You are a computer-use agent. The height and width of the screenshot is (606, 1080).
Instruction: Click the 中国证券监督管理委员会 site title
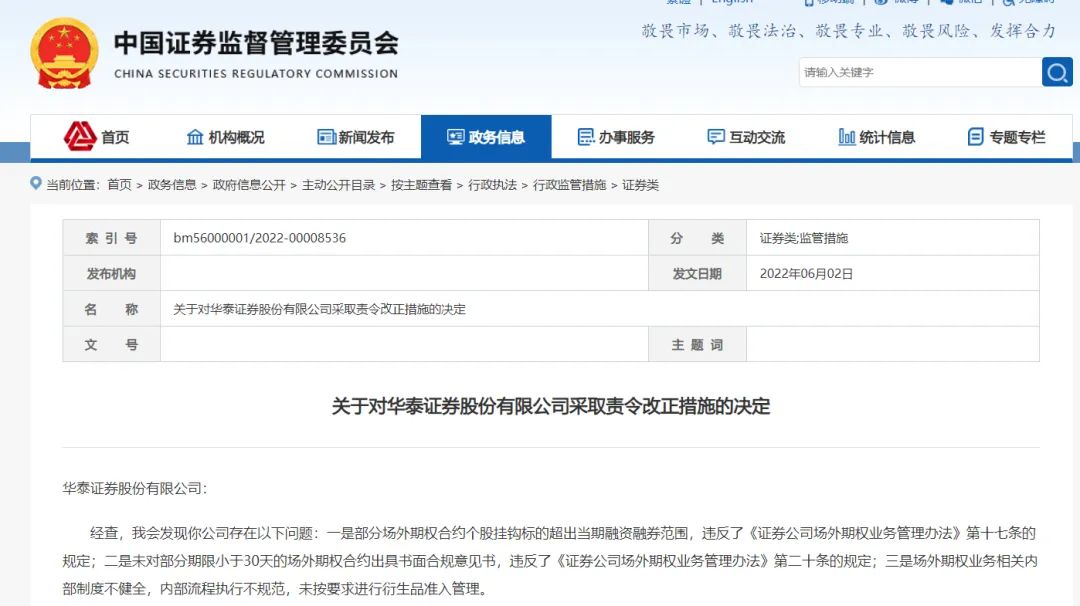point(256,43)
